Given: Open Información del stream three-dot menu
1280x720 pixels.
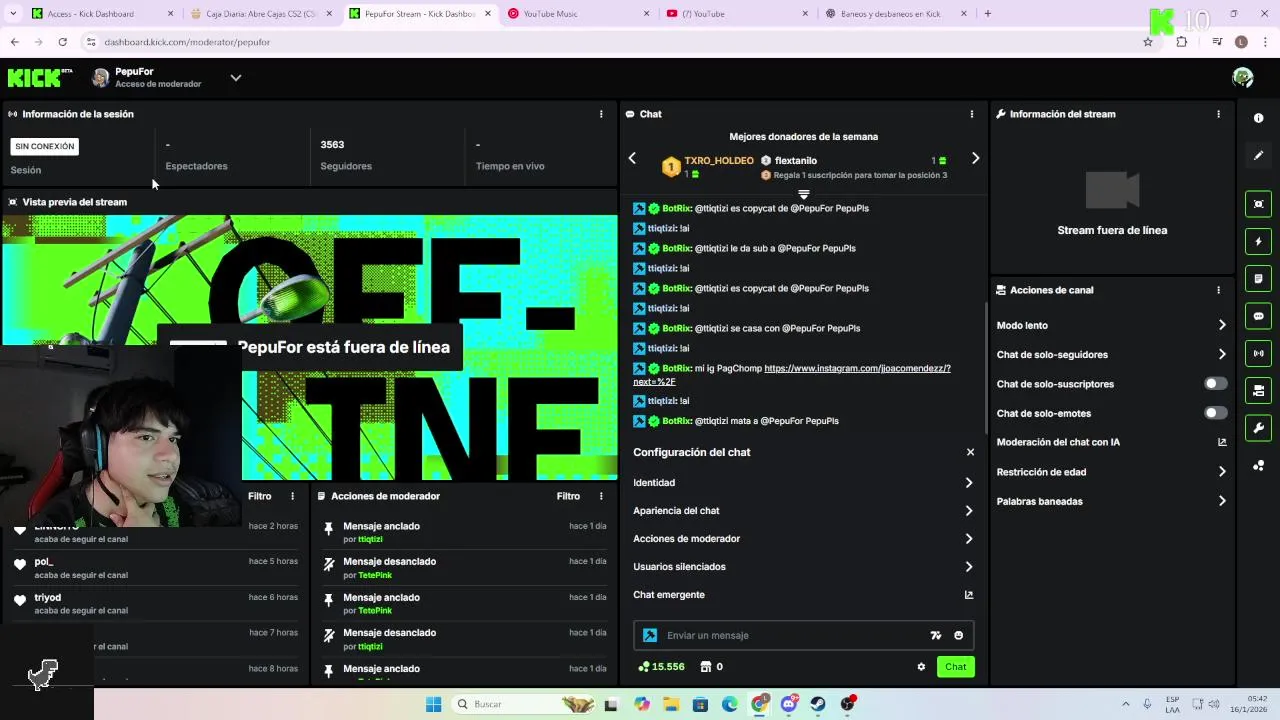Looking at the screenshot, I should tap(1218, 114).
